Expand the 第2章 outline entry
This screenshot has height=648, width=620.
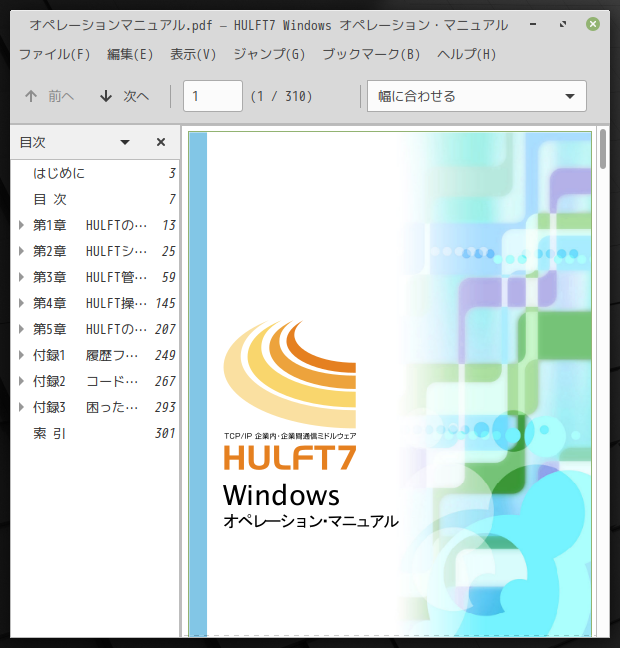[21, 251]
